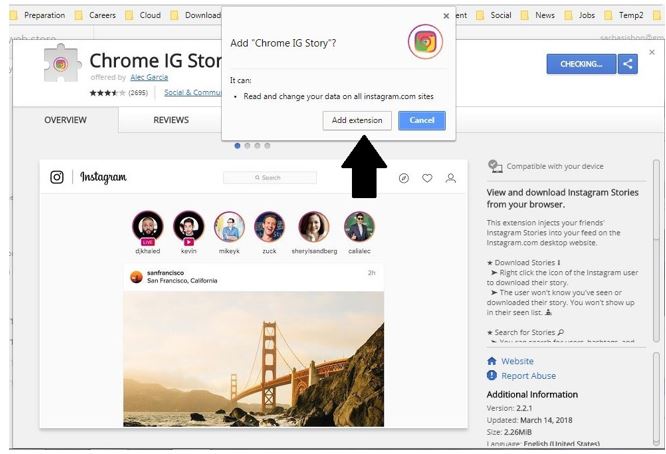
Task: Click the star rating with 2695 reviews
Action: 119,93
